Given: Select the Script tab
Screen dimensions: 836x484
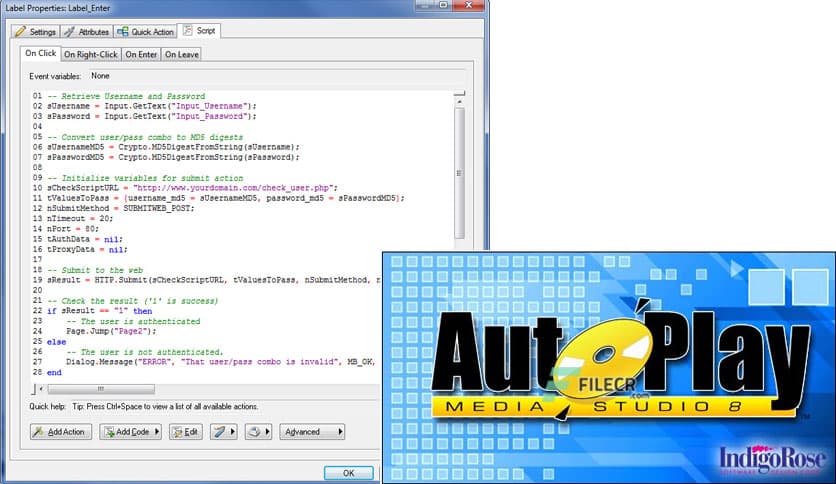Looking at the screenshot, I should [x=199, y=31].
